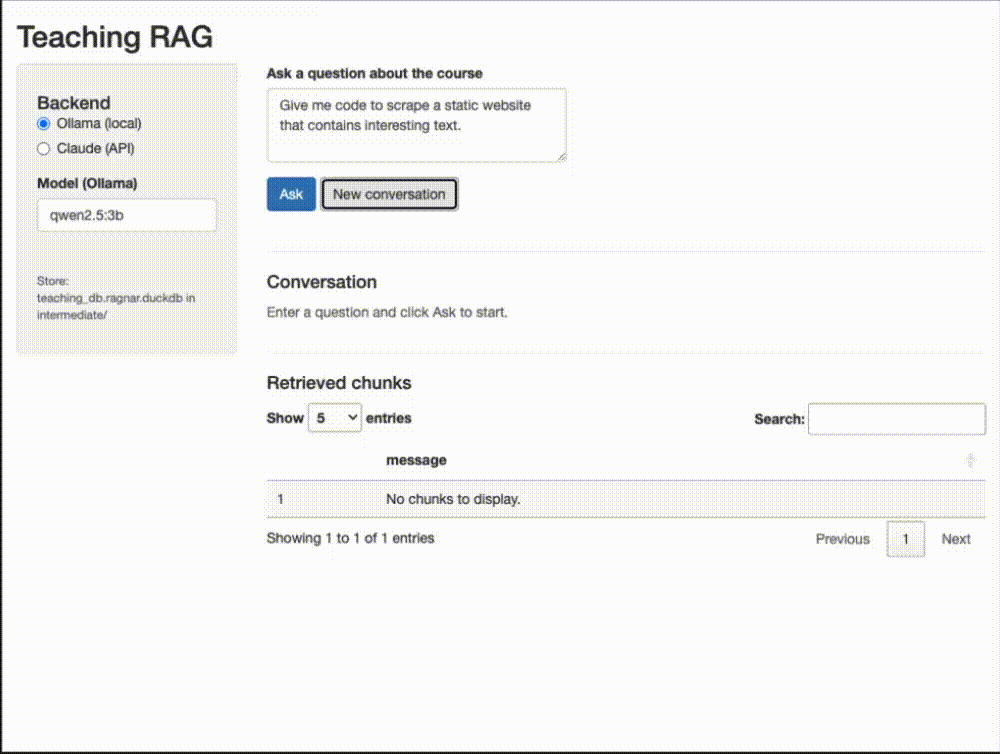Click the Retrieved chunks heading
The height and width of the screenshot is (754, 1000).
338,383
